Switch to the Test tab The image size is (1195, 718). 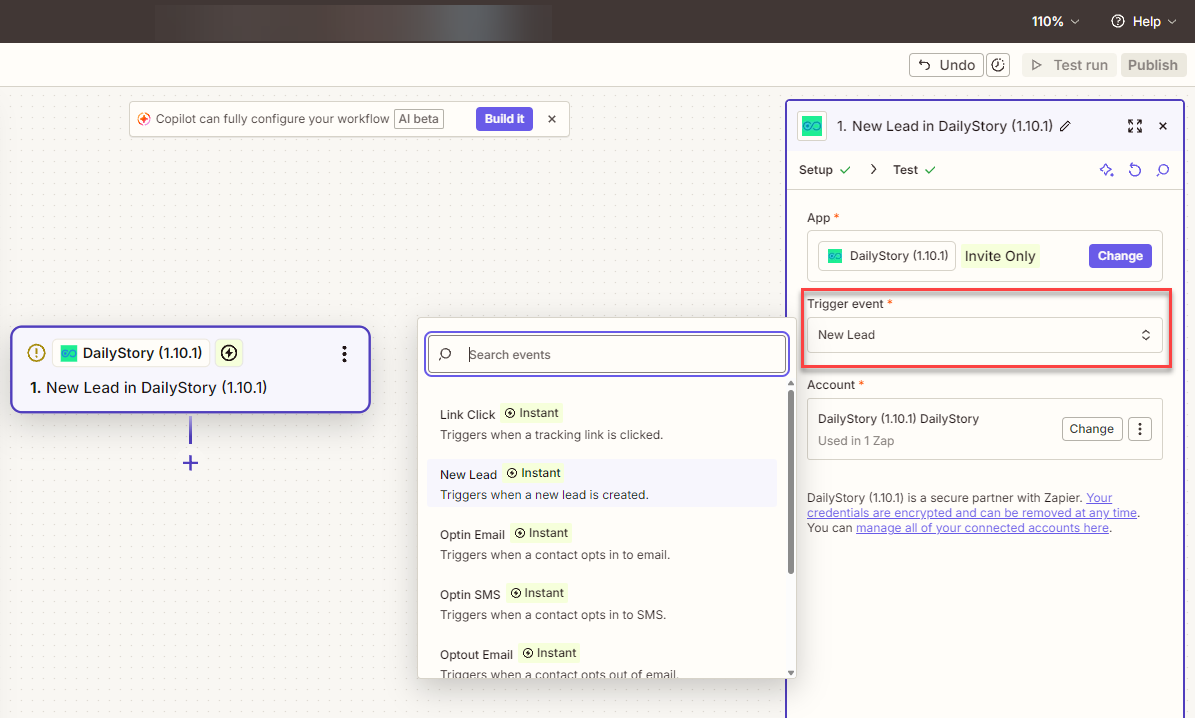point(905,170)
